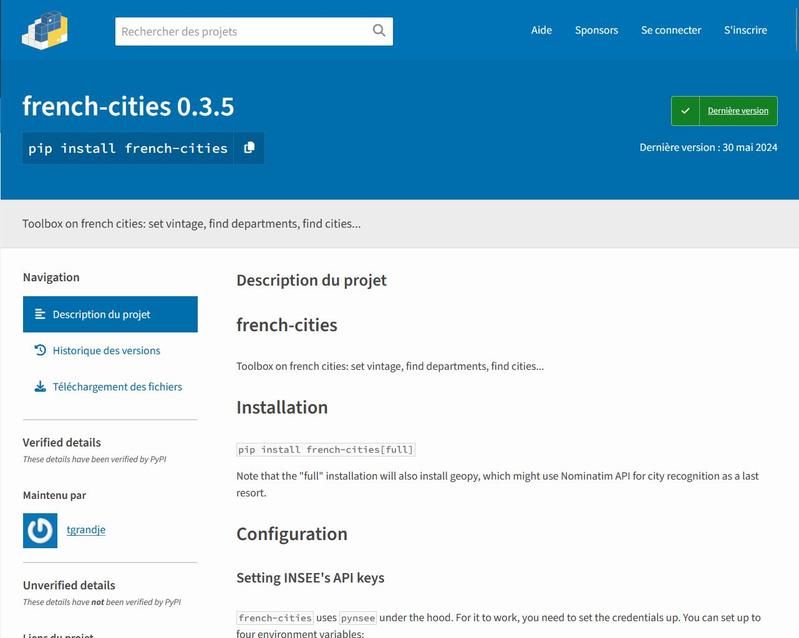Click S'inscrire to register

coord(745,30)
